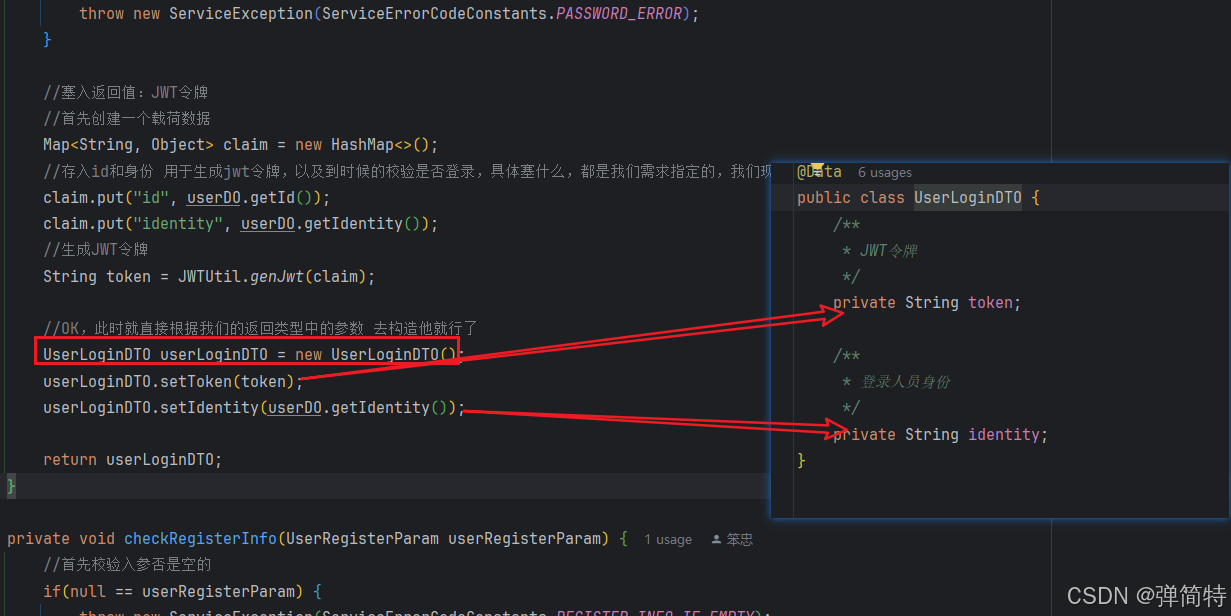Click the lightbulb intention icon beside @Data

[817, 169]
